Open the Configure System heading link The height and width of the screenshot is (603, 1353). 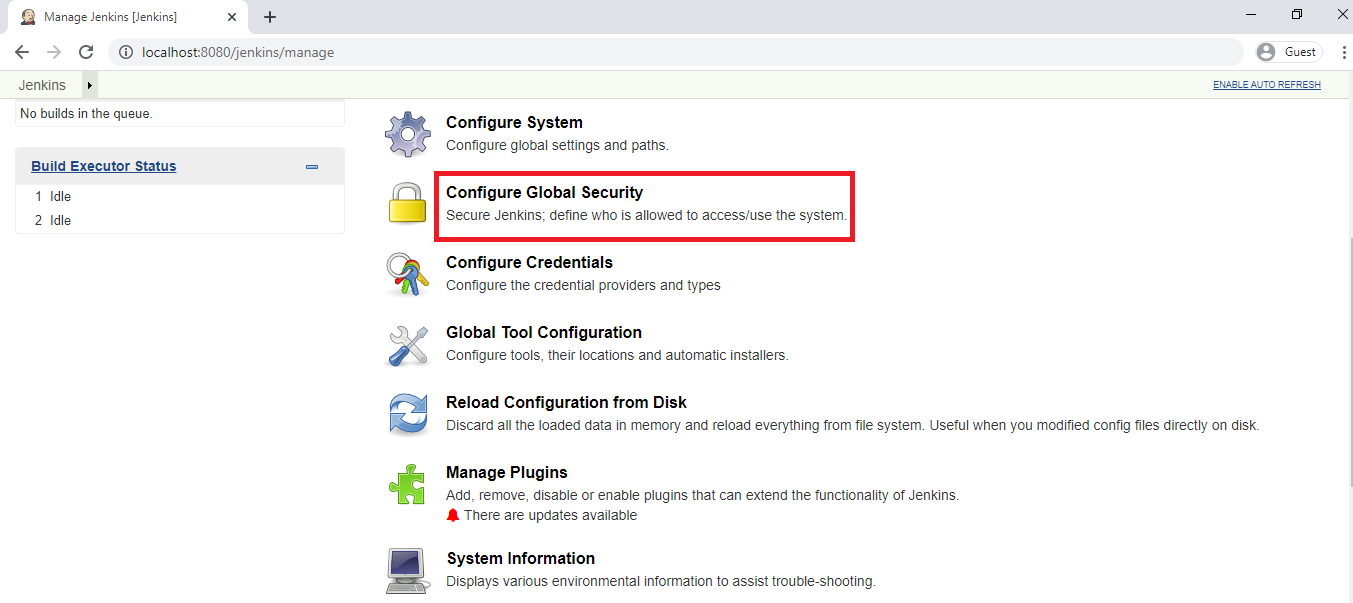coord(514,122)
